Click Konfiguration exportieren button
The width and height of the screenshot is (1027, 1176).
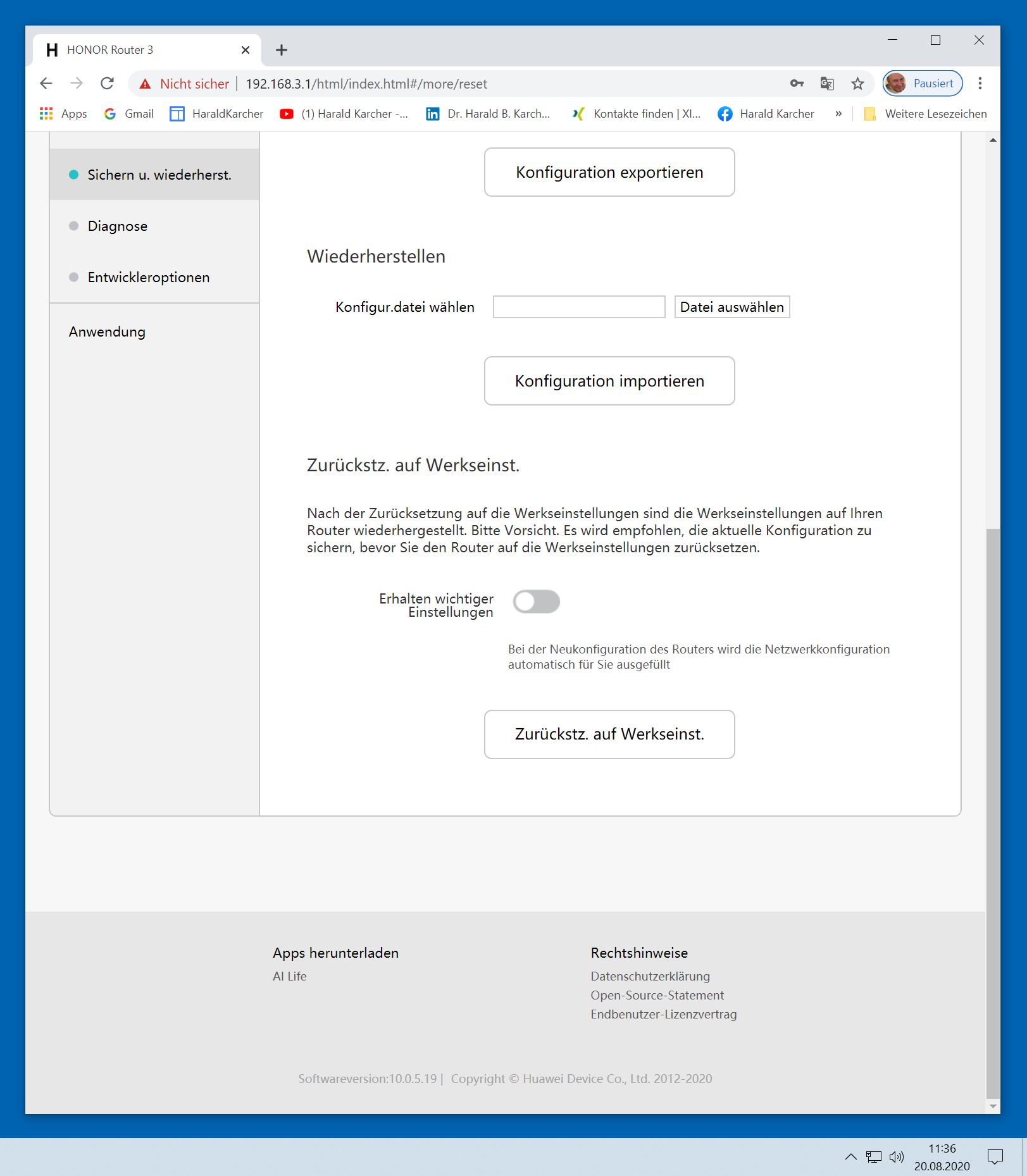click(x=609, y=172)
